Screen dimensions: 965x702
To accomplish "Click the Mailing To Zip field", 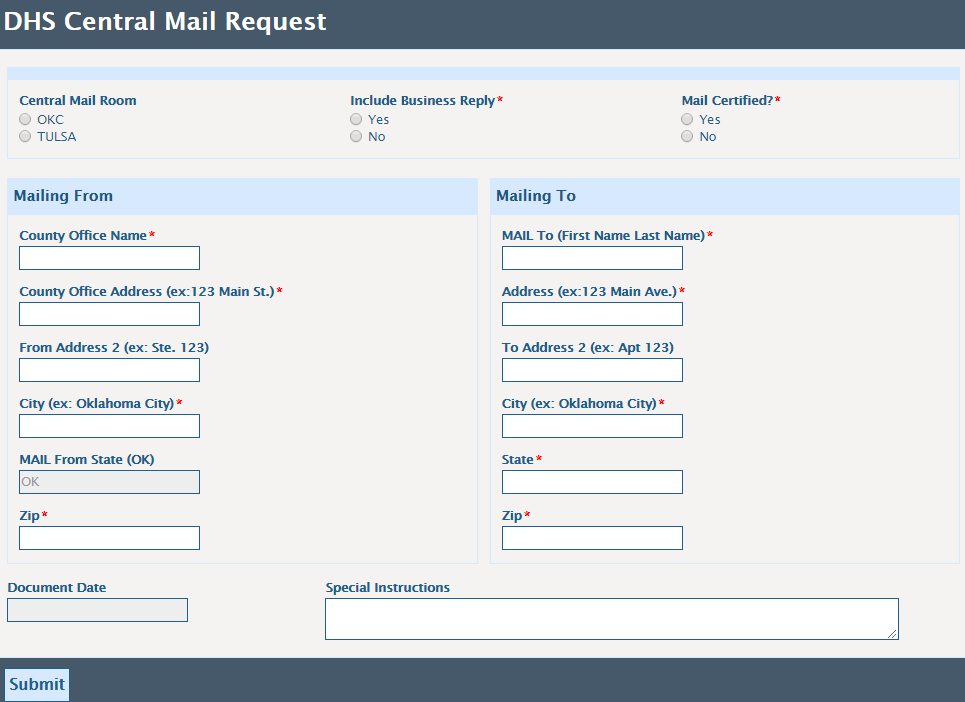I will [592, 538].
